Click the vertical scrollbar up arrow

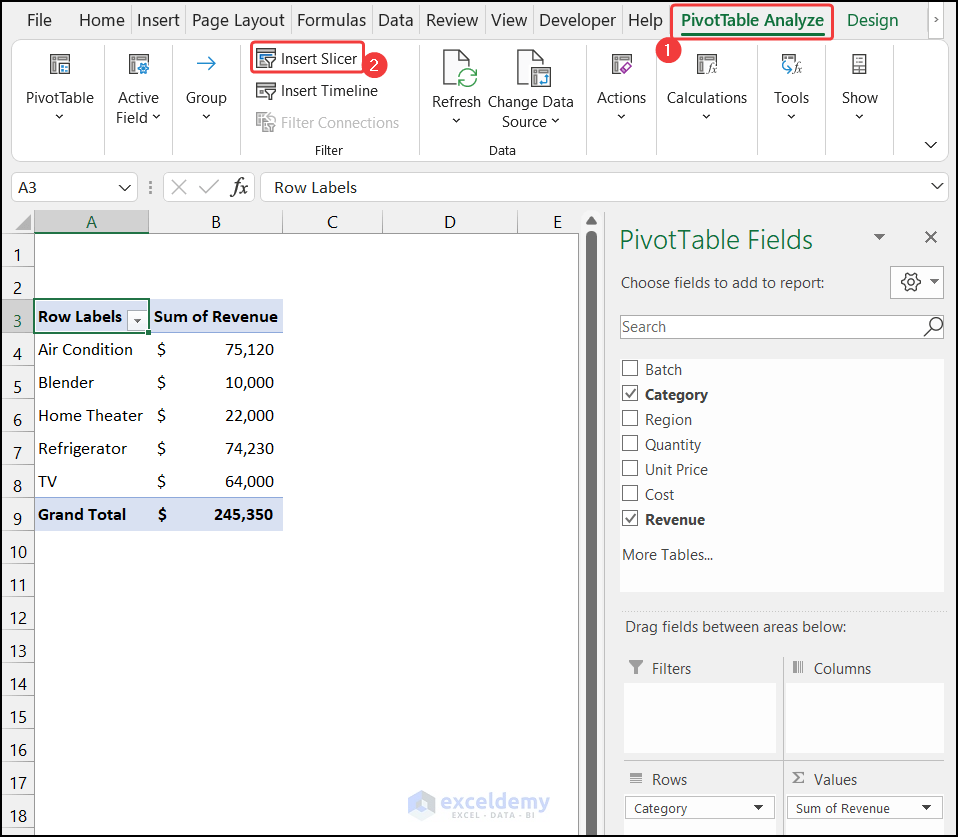pyautogui.click(x=591, y=220)
